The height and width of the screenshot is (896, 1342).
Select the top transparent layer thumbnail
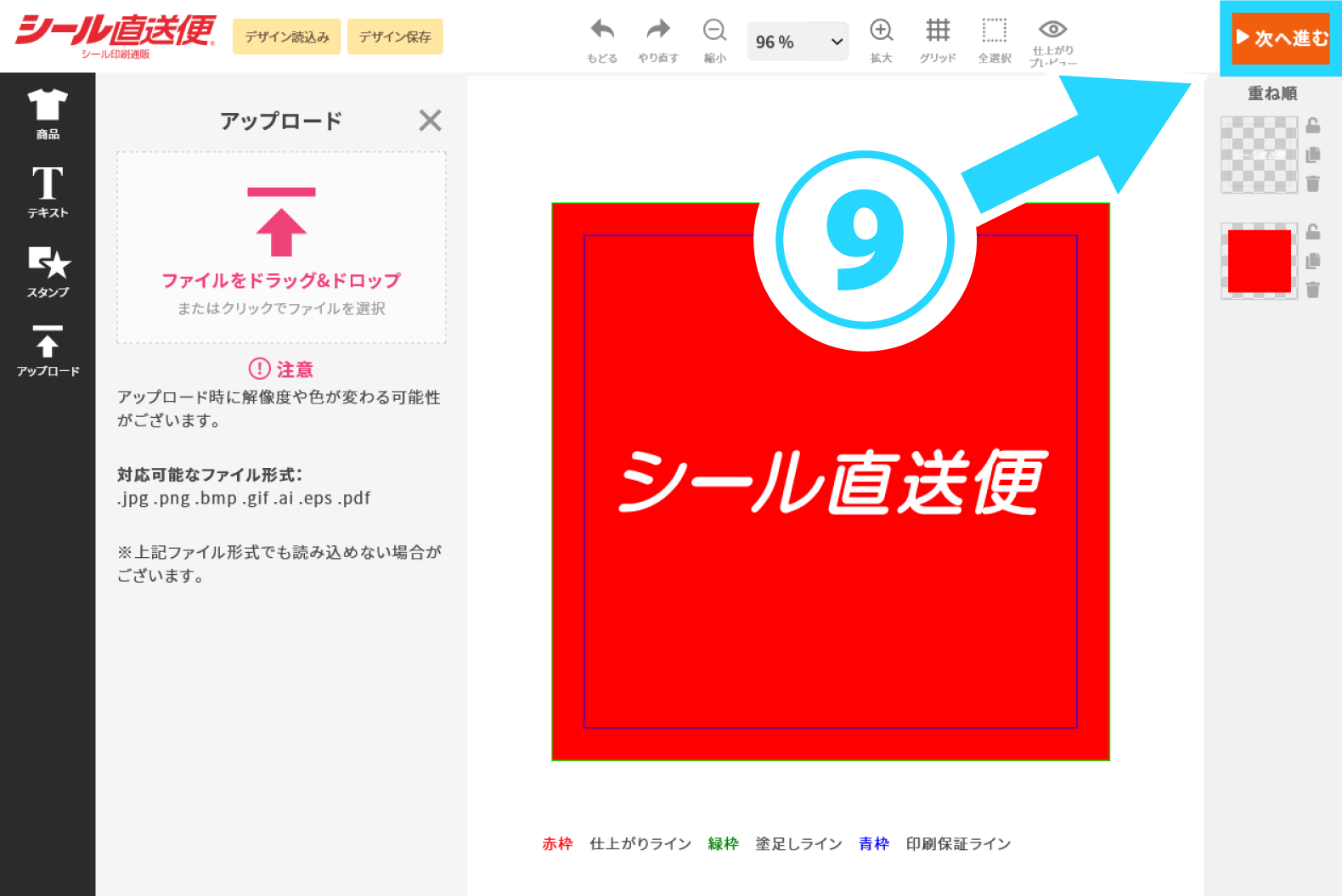click(1260, 155)
